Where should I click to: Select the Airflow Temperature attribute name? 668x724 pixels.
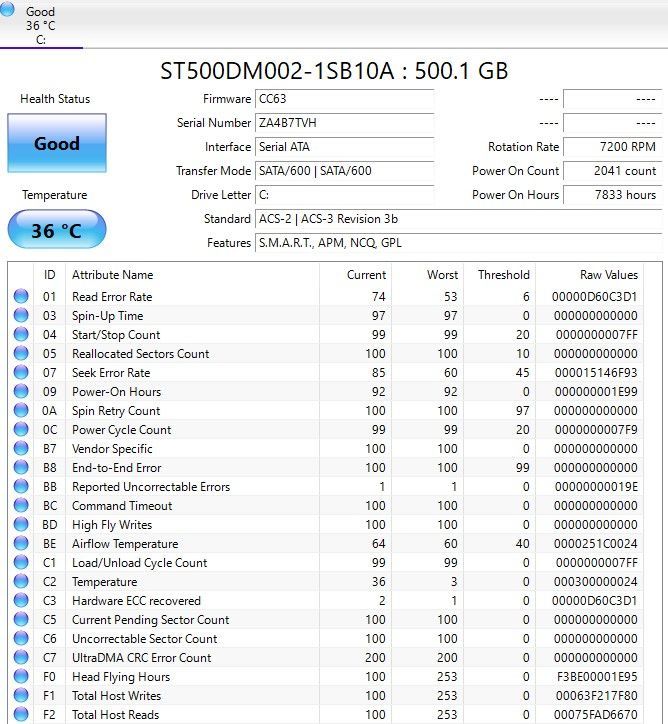point(125,543)
